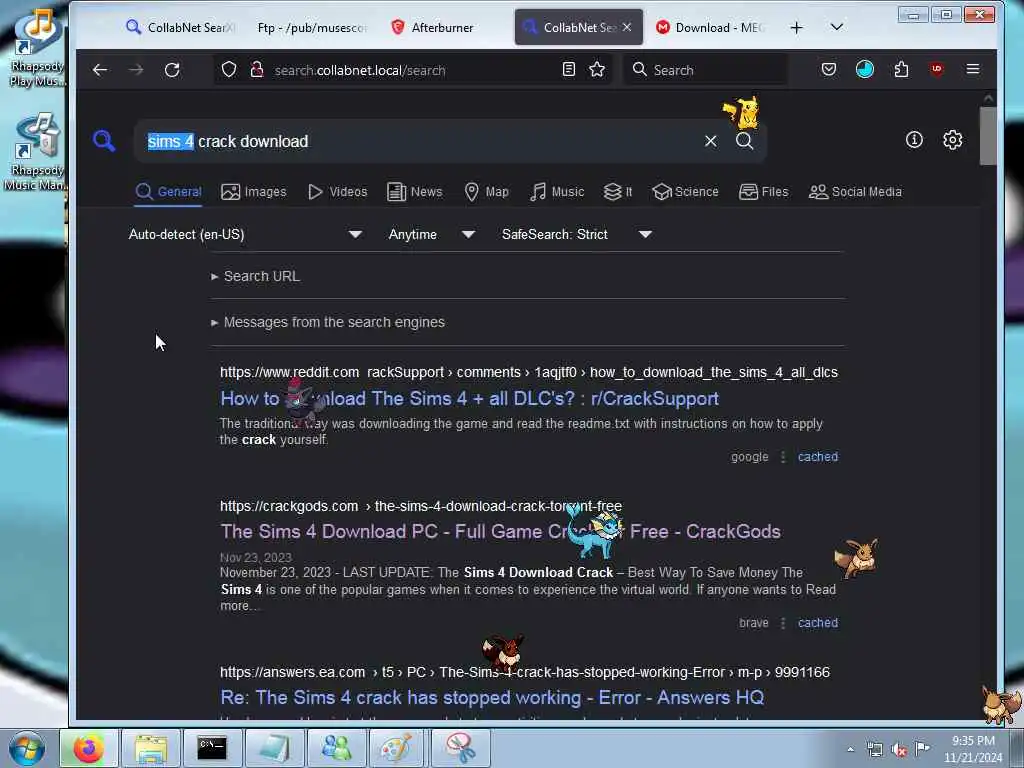The image size is (1024, 768).
Task: Switch to the first CollabNet SearX tab
Action: click(180, 27)
